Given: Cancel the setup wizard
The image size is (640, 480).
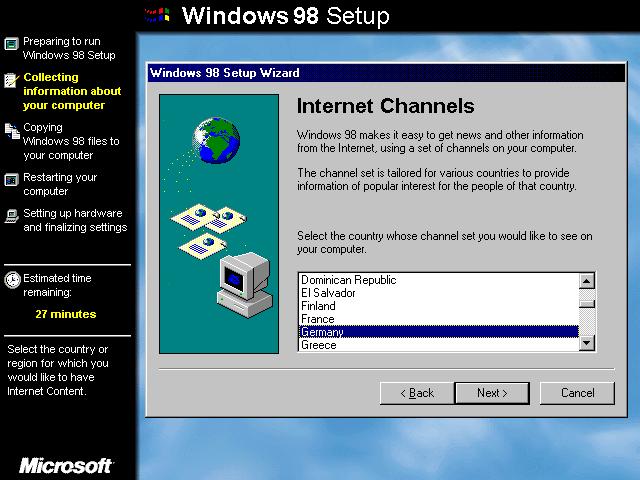Looking at the screenshot, I should (577, 393).
